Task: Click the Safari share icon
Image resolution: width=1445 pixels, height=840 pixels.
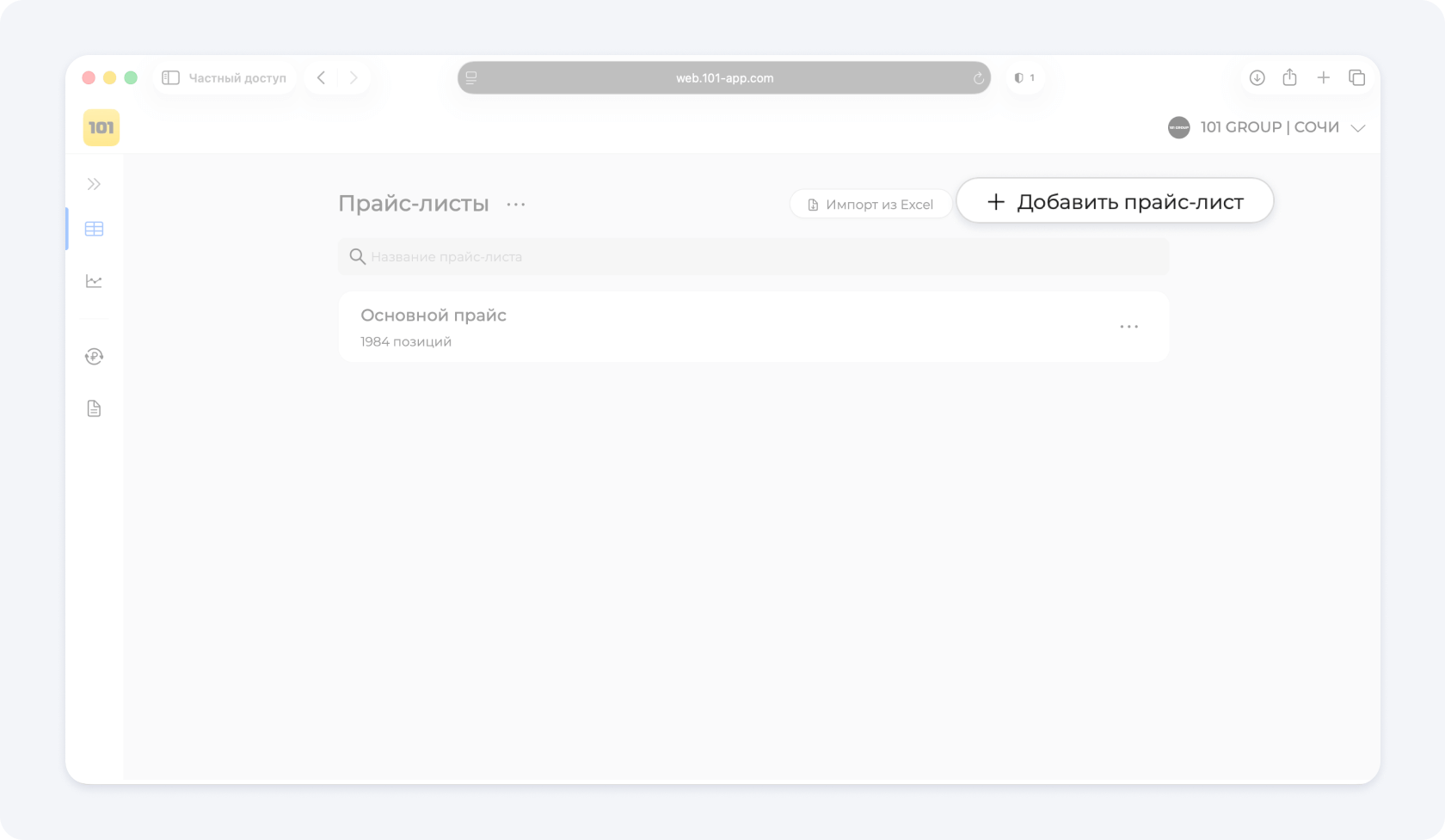Action: (1289, 78)
